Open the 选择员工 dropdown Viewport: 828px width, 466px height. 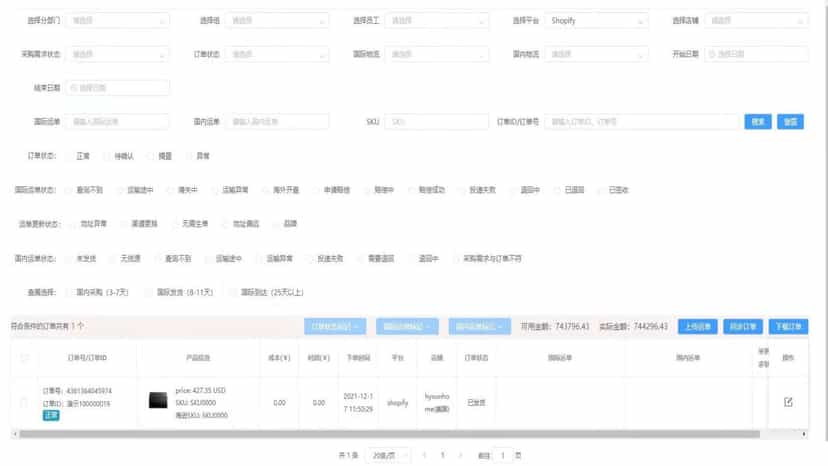[436, 21]
